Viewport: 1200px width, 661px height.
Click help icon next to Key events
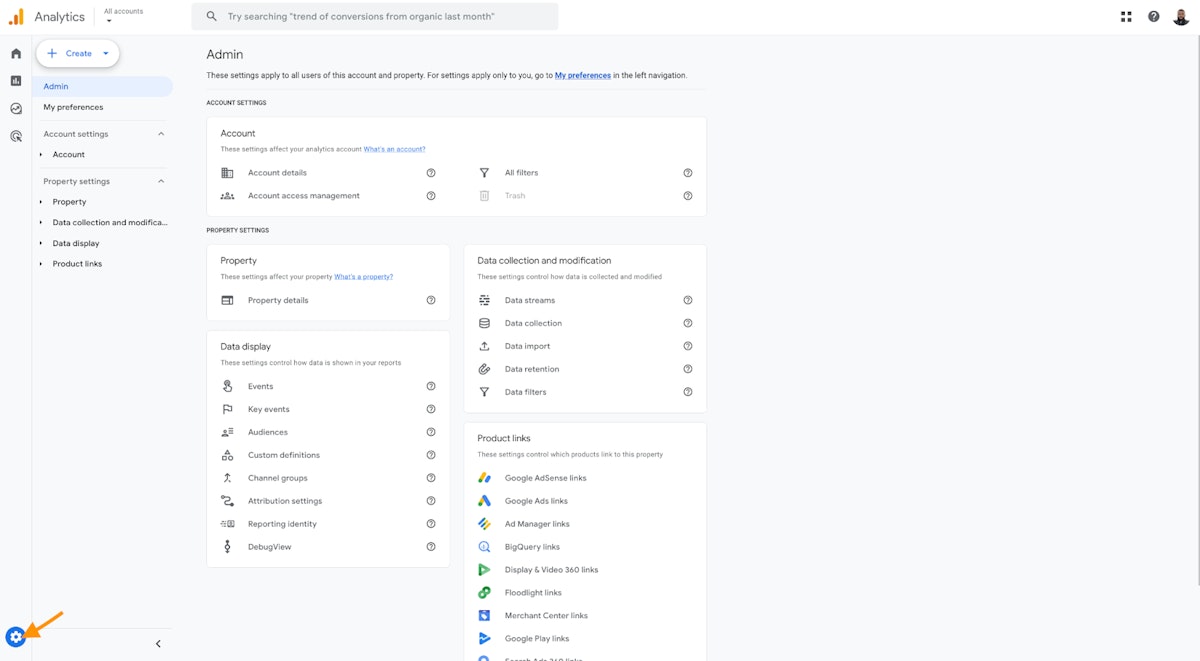pyautogui.click(x=431, y=409)
